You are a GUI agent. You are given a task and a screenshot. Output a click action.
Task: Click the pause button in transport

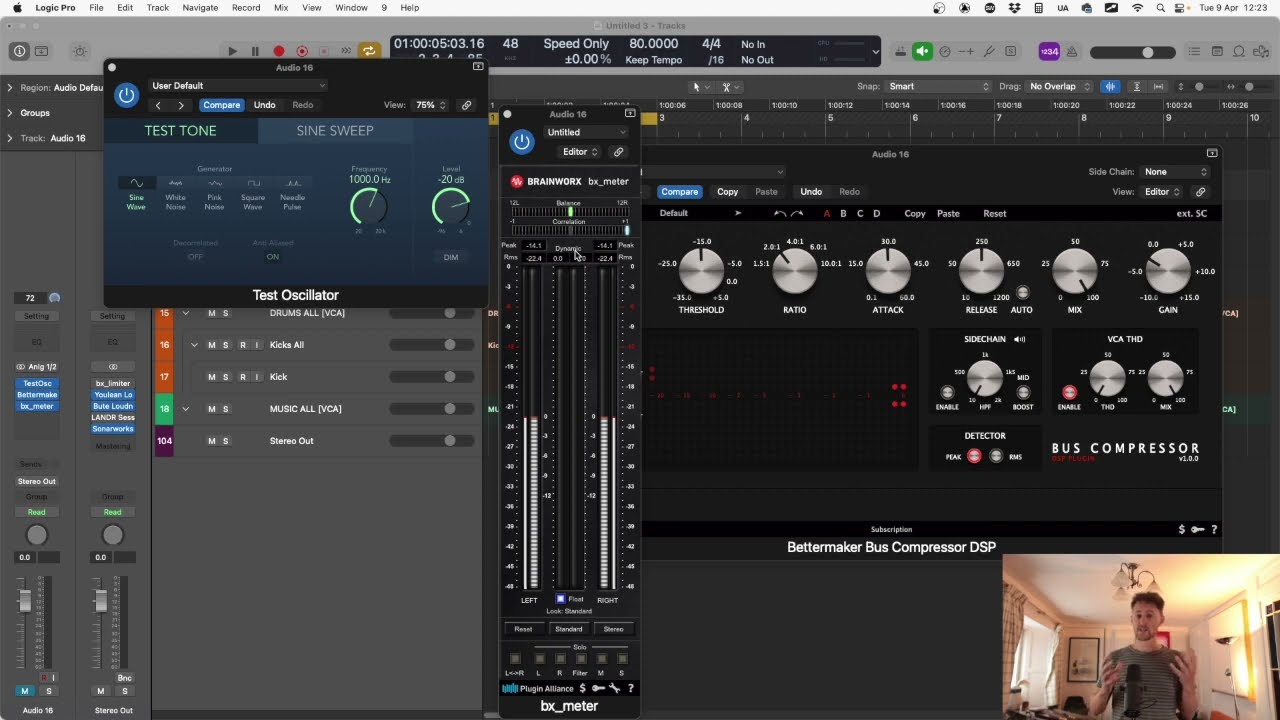coord(255,51)
